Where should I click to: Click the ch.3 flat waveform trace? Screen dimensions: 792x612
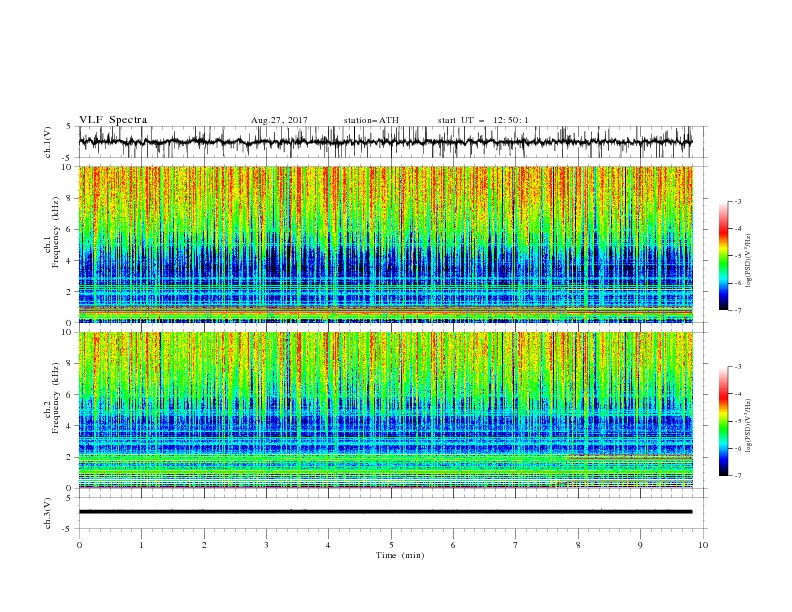click(385, 512)
